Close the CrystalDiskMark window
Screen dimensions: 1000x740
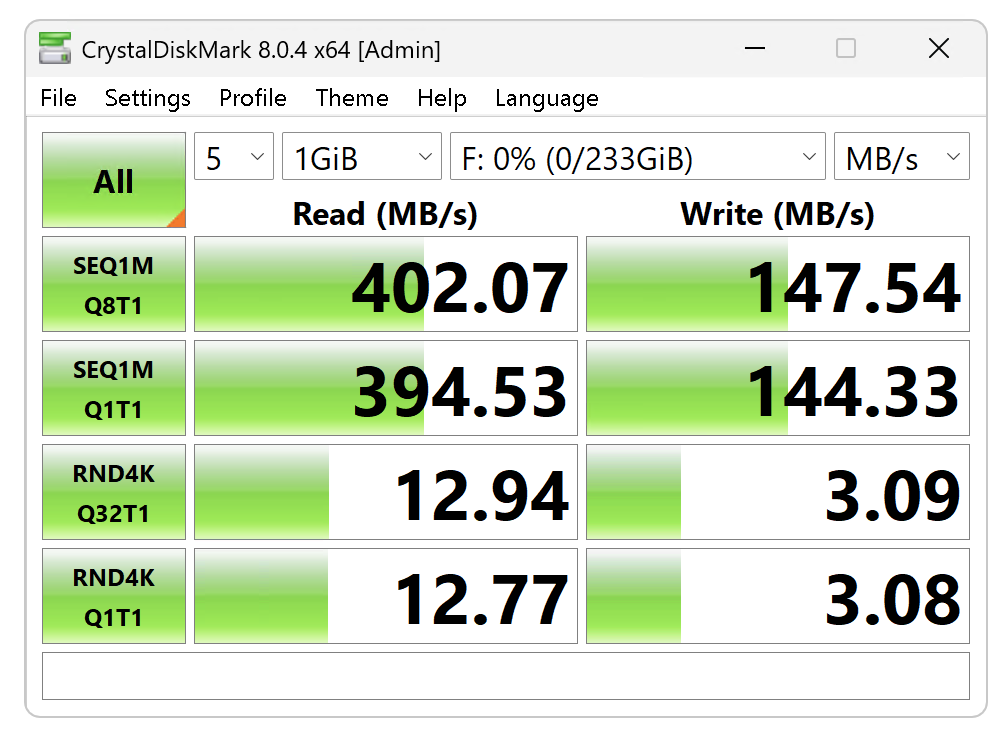(938, 48)
